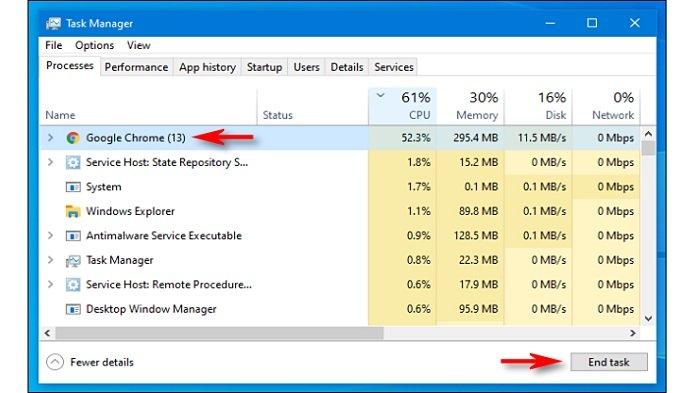Sort by the 16% Disk column header
700x393 pixels.
tap(538, 106)
